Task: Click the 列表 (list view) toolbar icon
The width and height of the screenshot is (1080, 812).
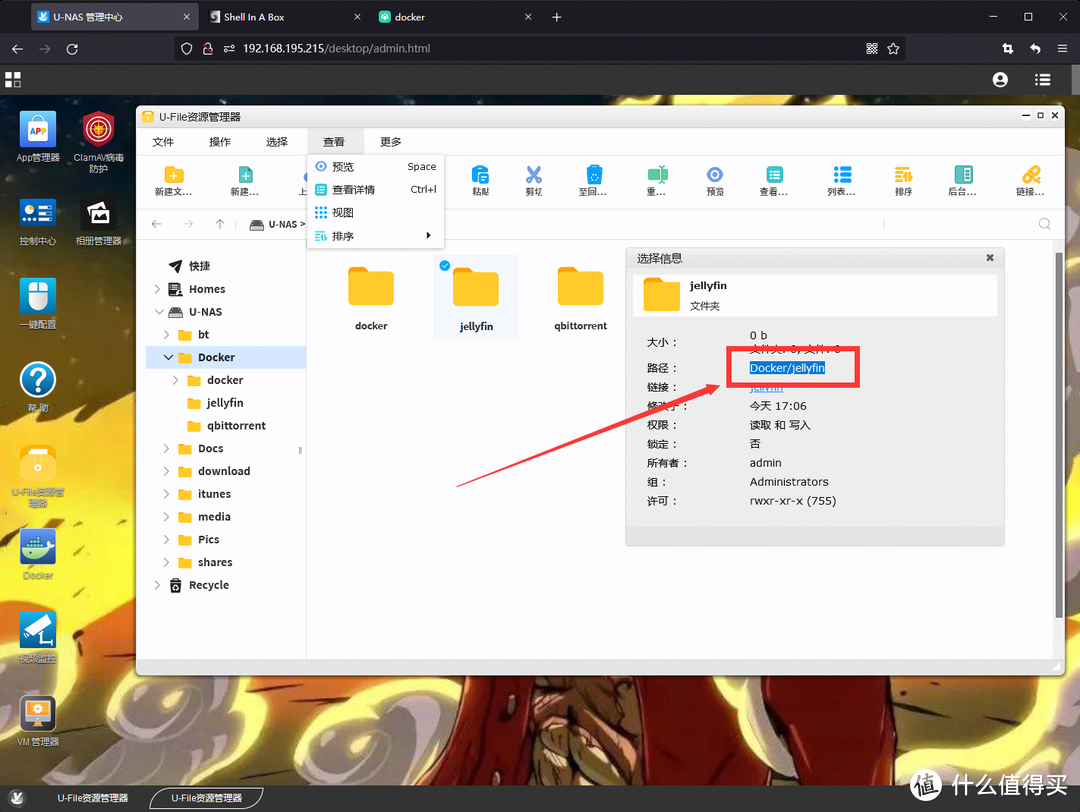Action: [842, 175]
